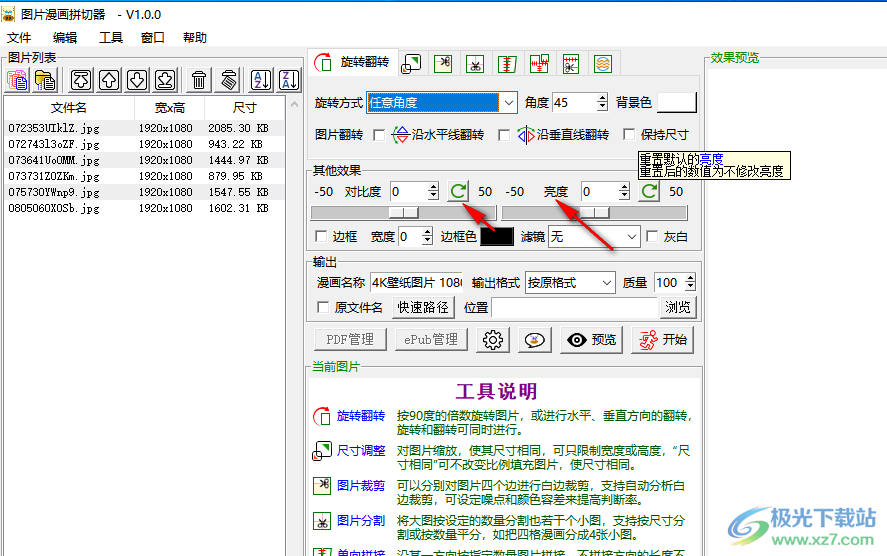Open the 编辑 menu
The width and height of the screenshot is (887, 556).
point(65,37)
